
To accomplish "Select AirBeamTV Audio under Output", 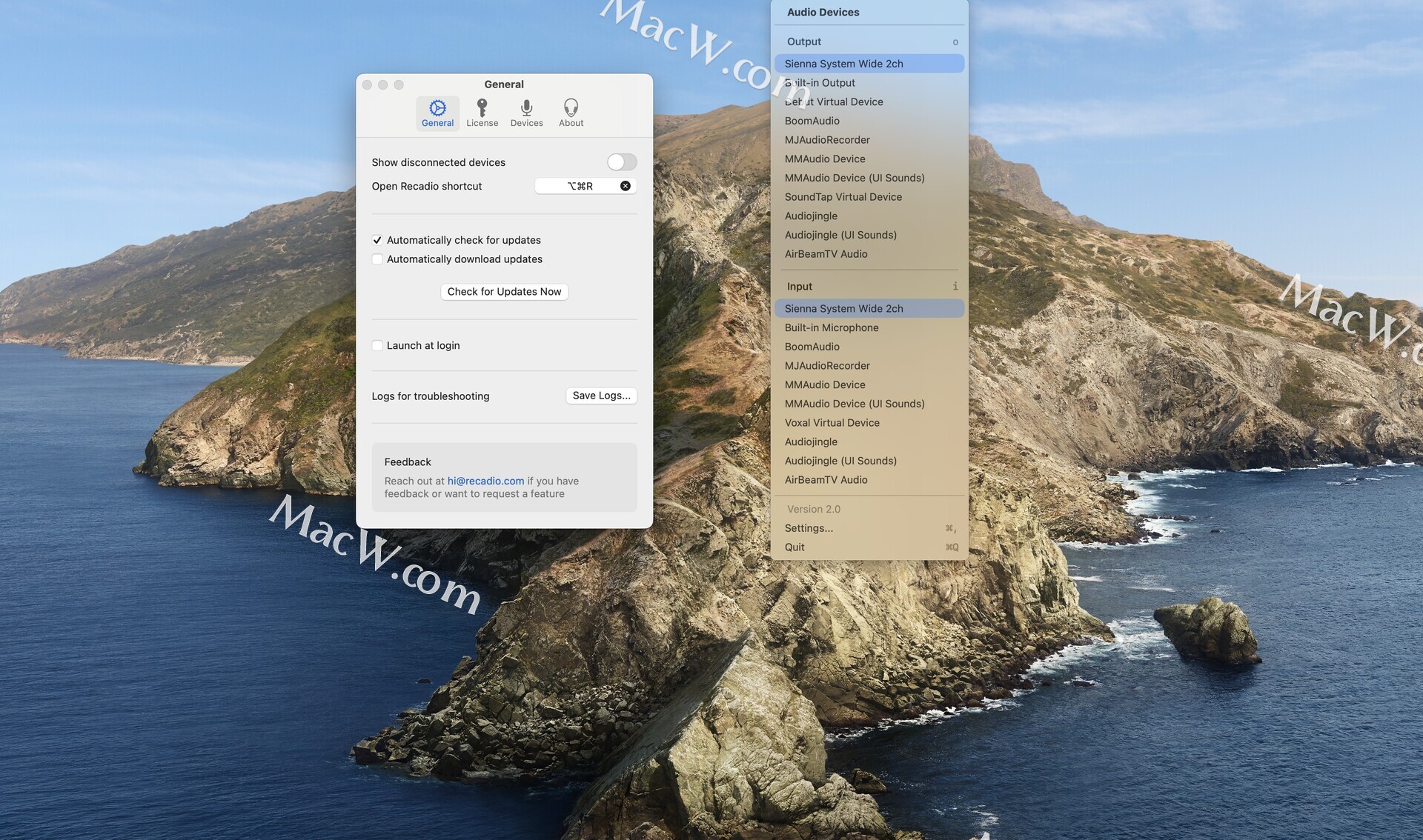I will coord(826,254).
